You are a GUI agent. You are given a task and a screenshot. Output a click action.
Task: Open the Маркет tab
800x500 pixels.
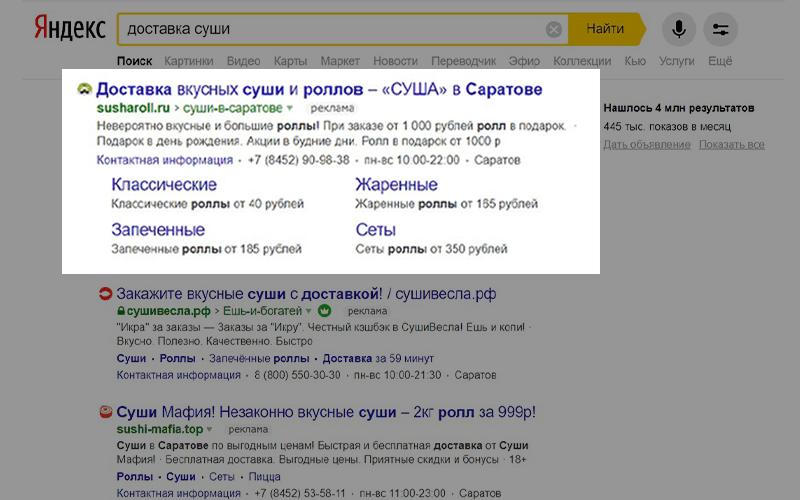point(340,61)
